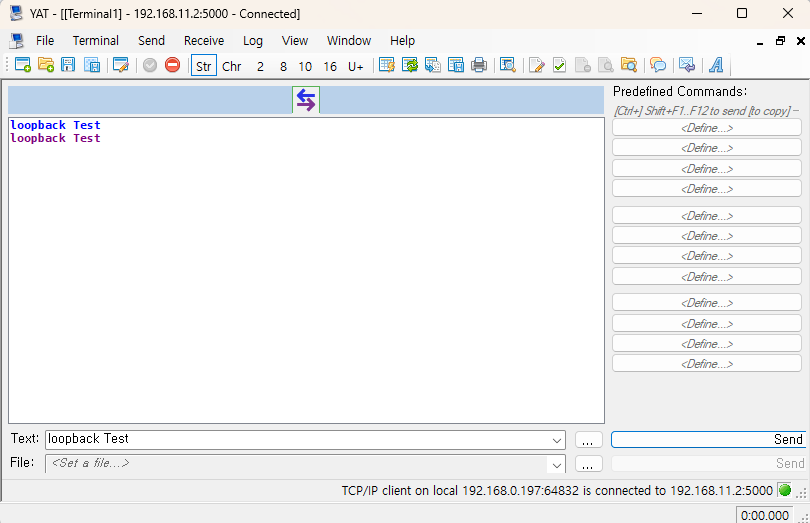Click the TCP/IP client connection status text
Image resolution: width=810 pixels, height=523 pixels.
click(x=557, y=490)
